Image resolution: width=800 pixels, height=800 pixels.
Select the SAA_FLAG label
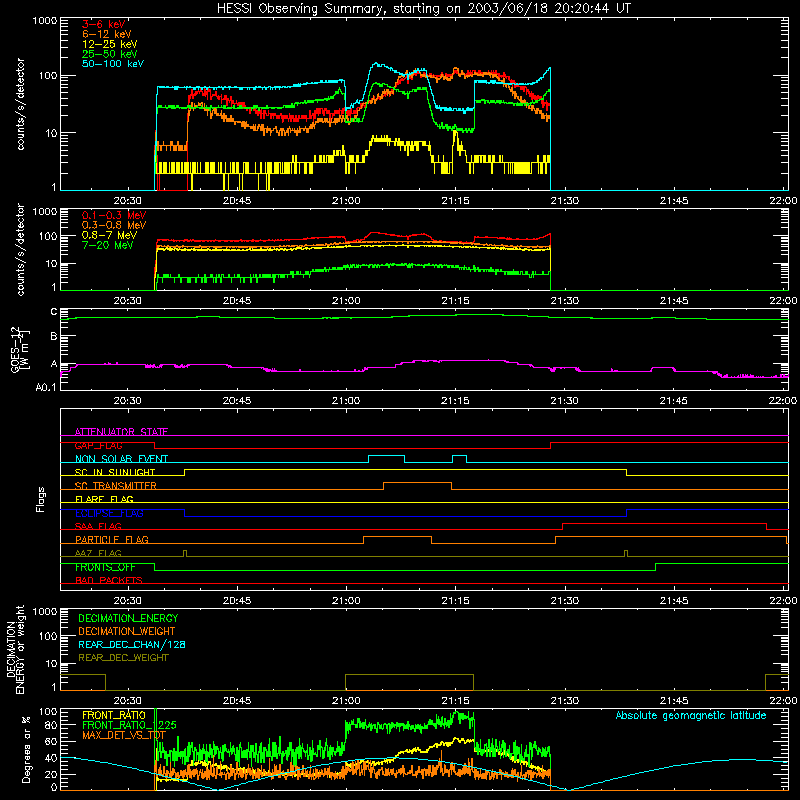click(98, 526)
